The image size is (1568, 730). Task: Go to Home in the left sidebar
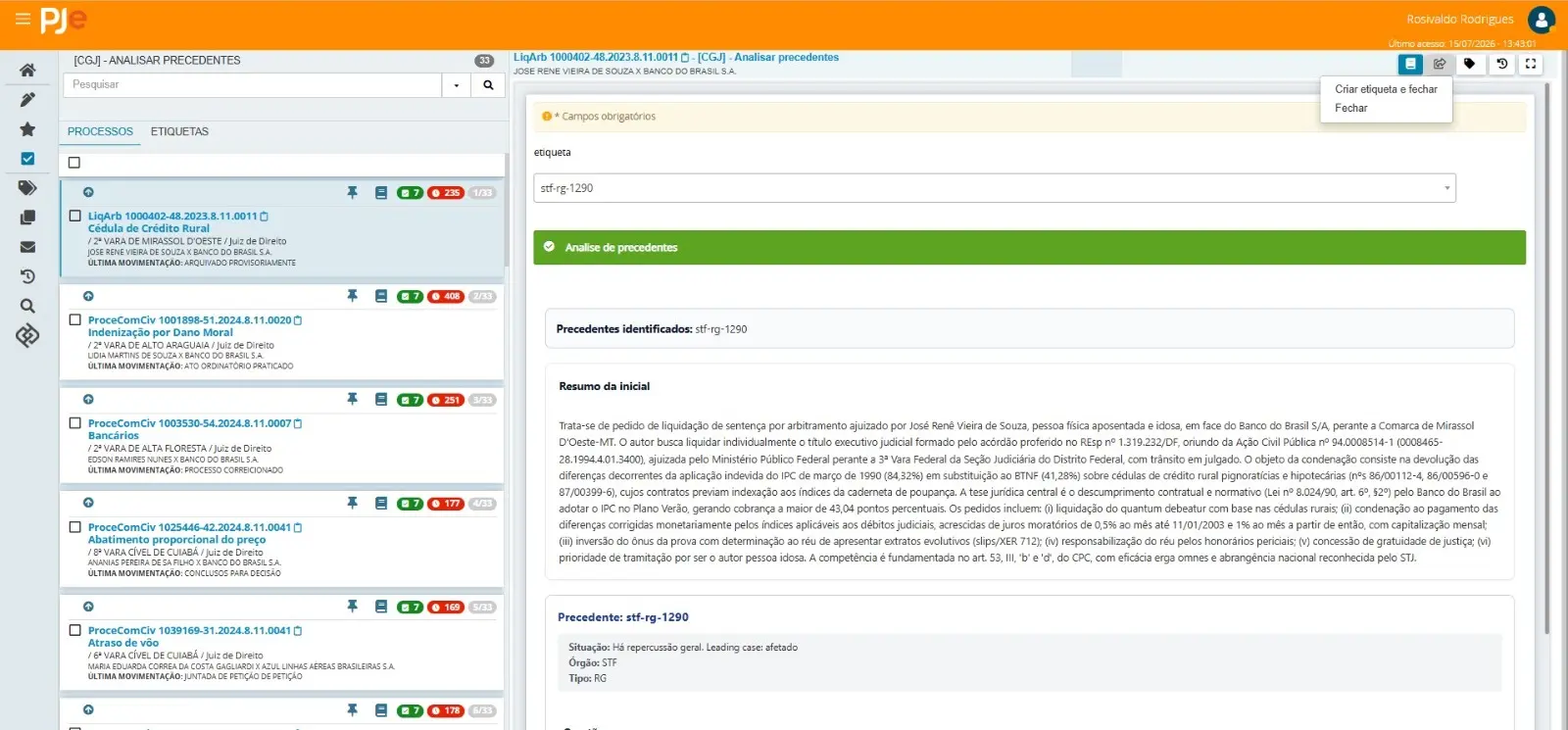coord(27,71)
